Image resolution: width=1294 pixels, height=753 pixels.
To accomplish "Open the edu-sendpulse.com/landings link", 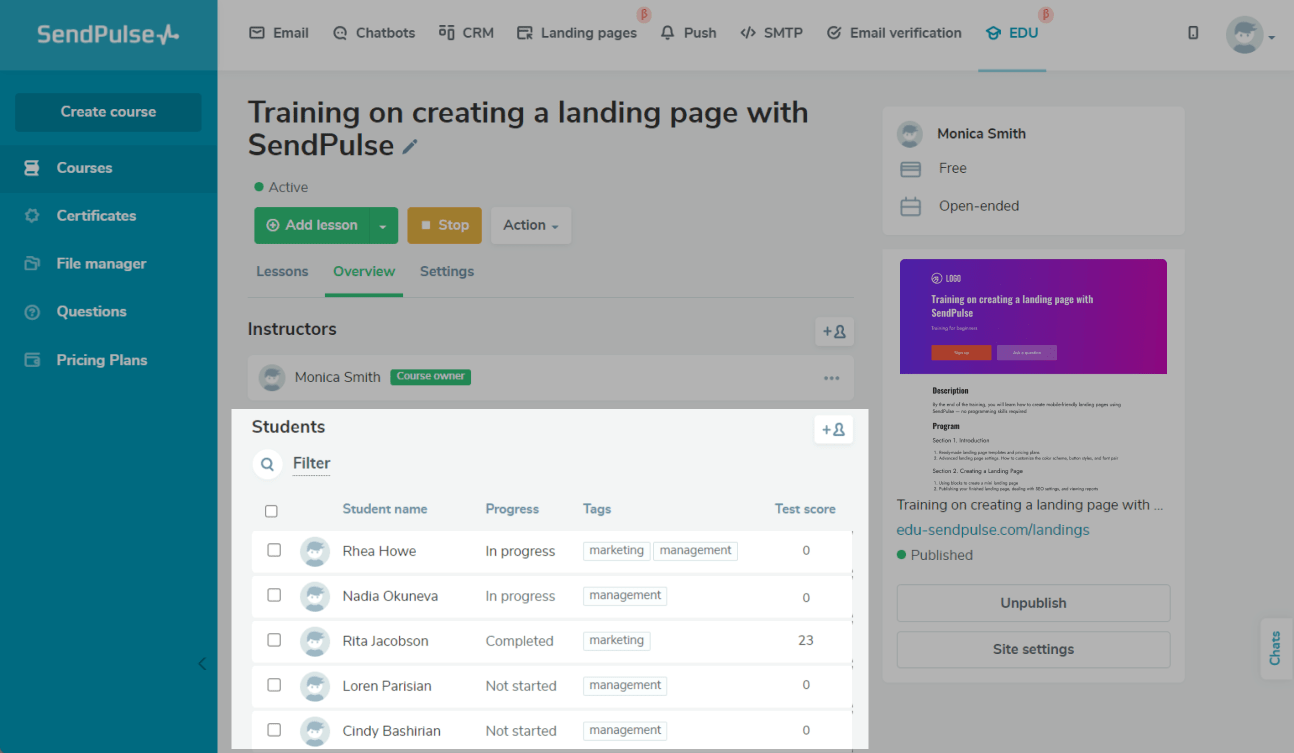I will (x=992, y=530).
